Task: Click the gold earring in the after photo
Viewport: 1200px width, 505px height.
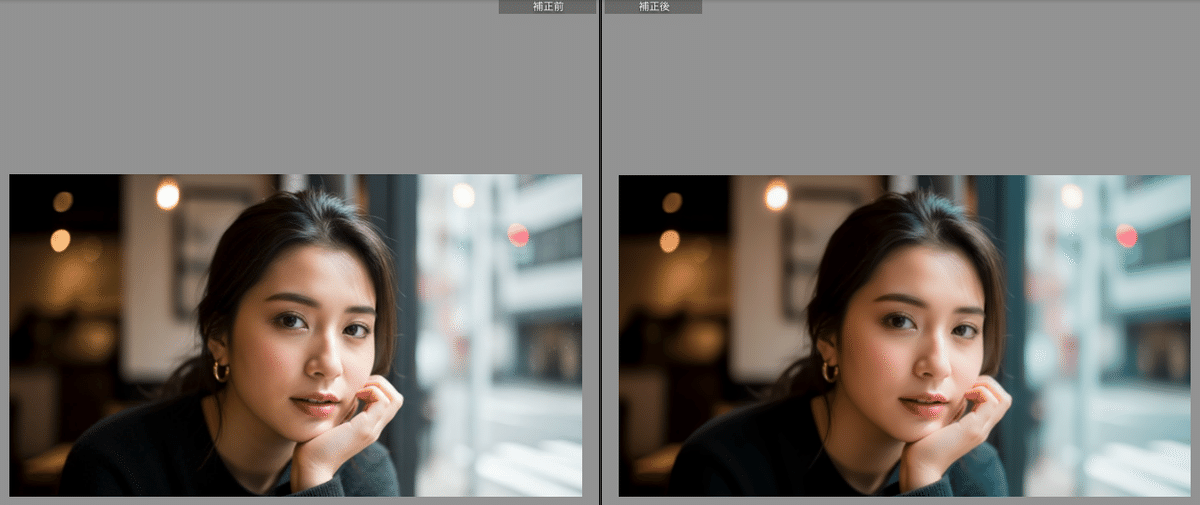Action: 829,371
